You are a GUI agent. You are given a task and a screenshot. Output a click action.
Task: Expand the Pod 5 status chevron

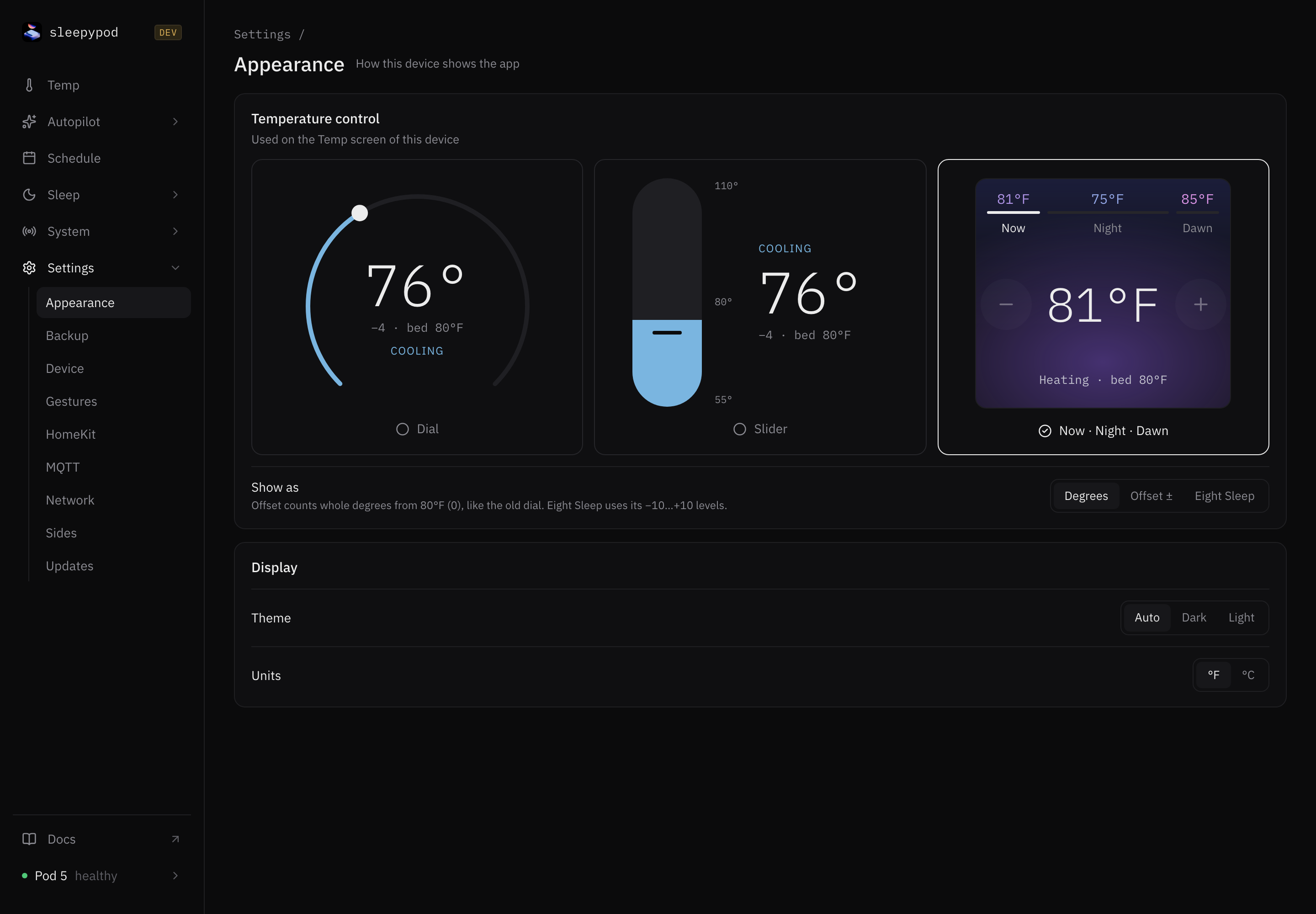(x=175, y=876)
